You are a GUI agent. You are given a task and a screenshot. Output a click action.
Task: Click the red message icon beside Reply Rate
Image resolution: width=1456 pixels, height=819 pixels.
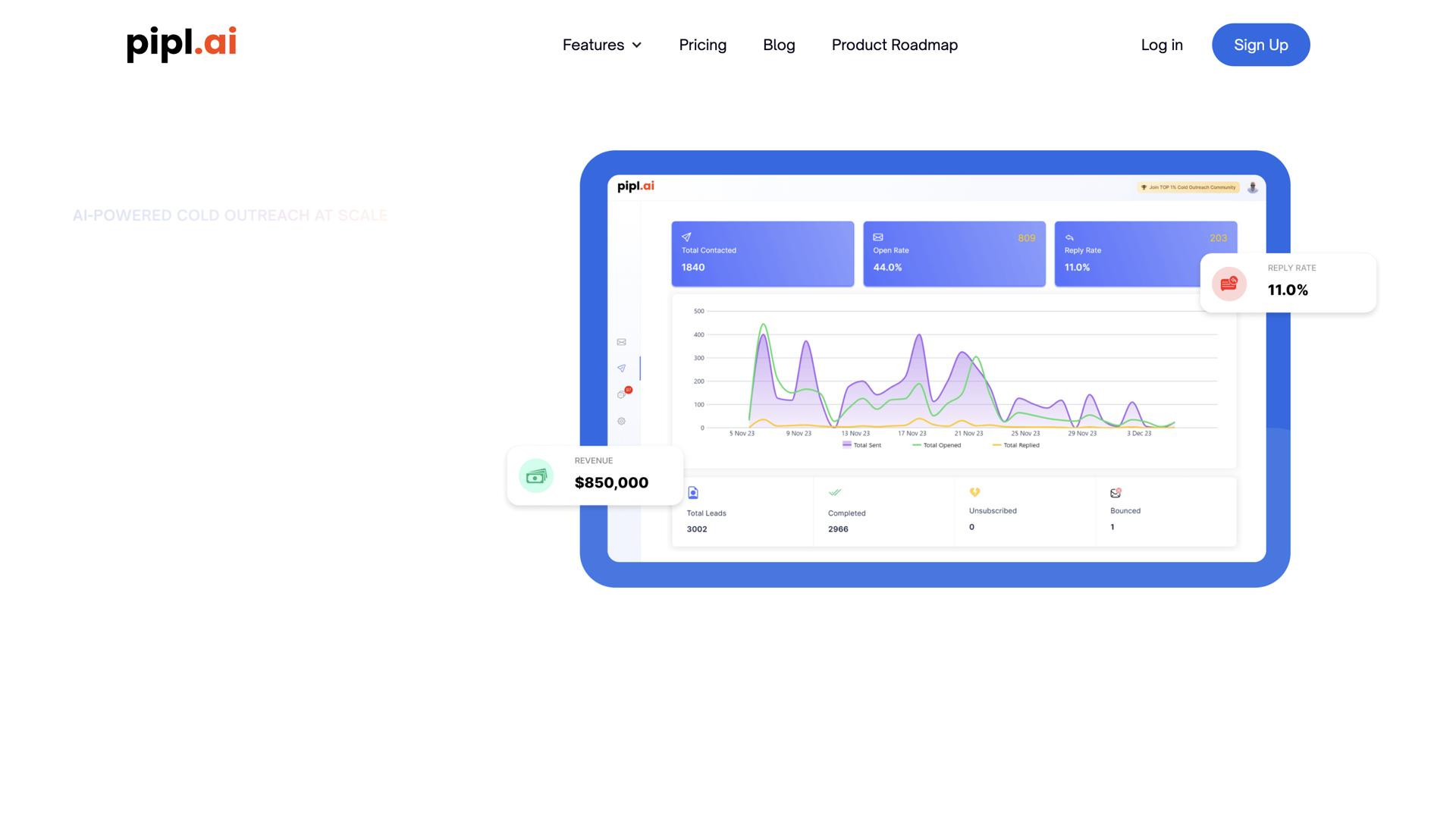[x=1228, y=284]
